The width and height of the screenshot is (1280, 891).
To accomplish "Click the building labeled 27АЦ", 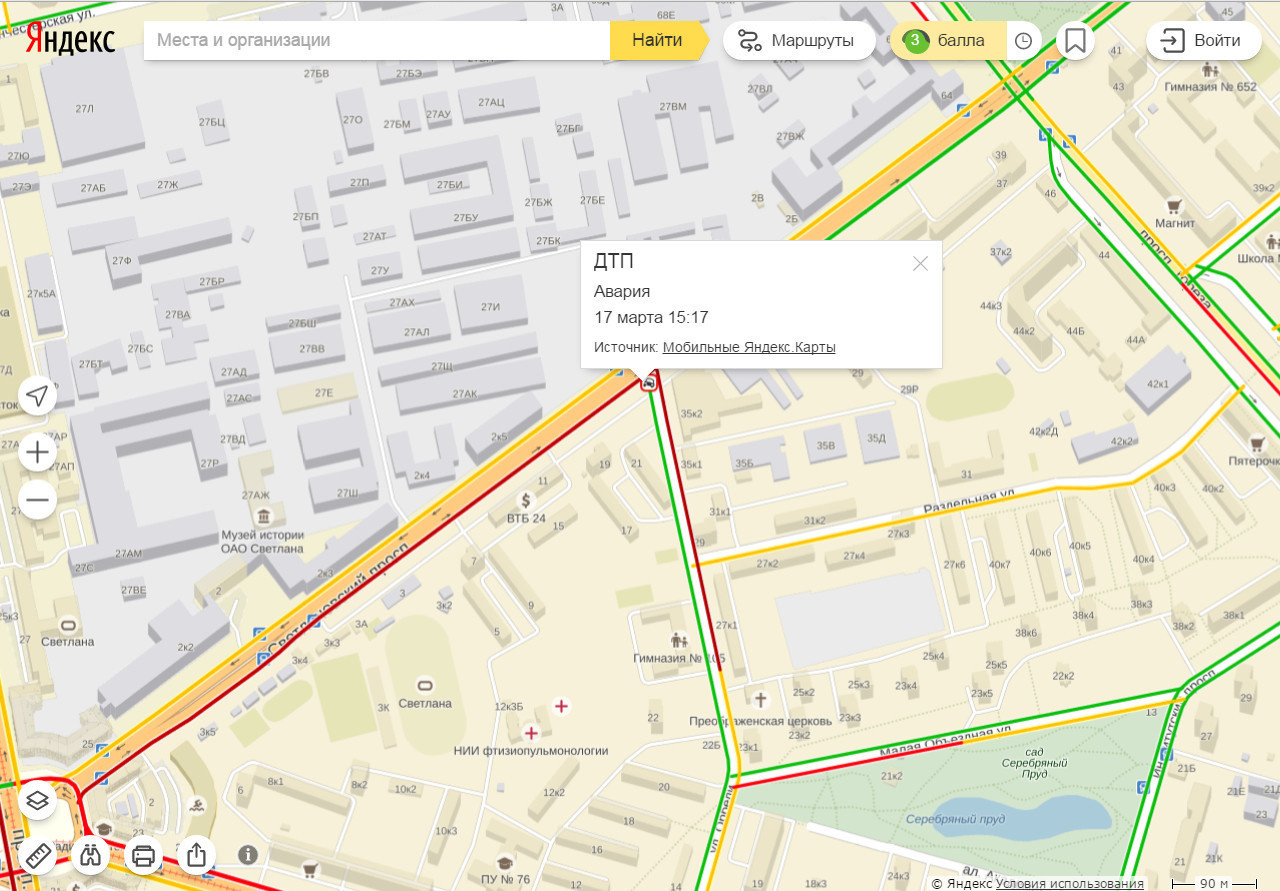I will (x=491, y=102).
